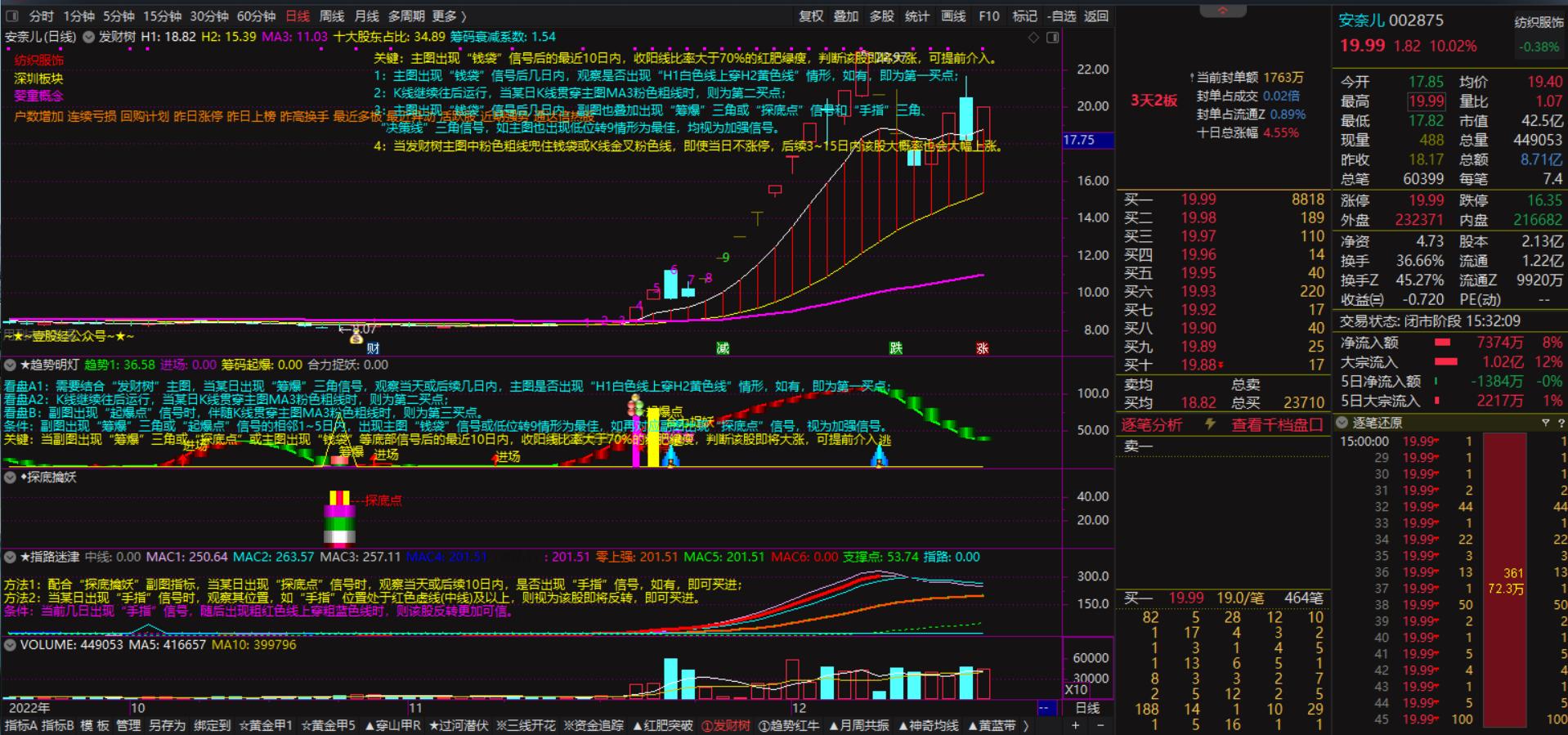The height and width of the screenshot is (735, 1568).
Task: Expand more indicator tabs after 黄蓝带
Action: pyautogui.click(x=1026, y=725)
